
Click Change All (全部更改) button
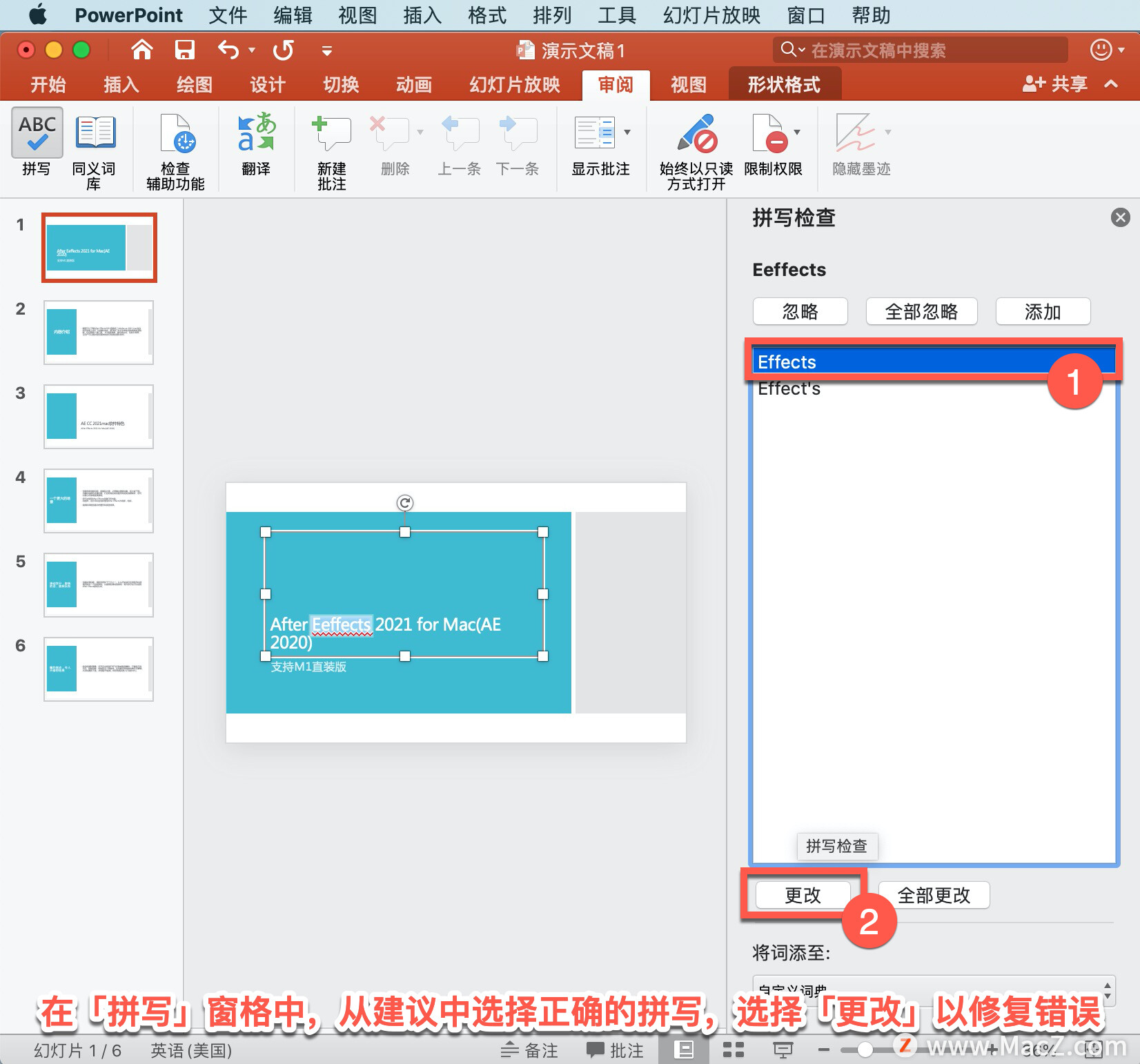tap(934, 895)
